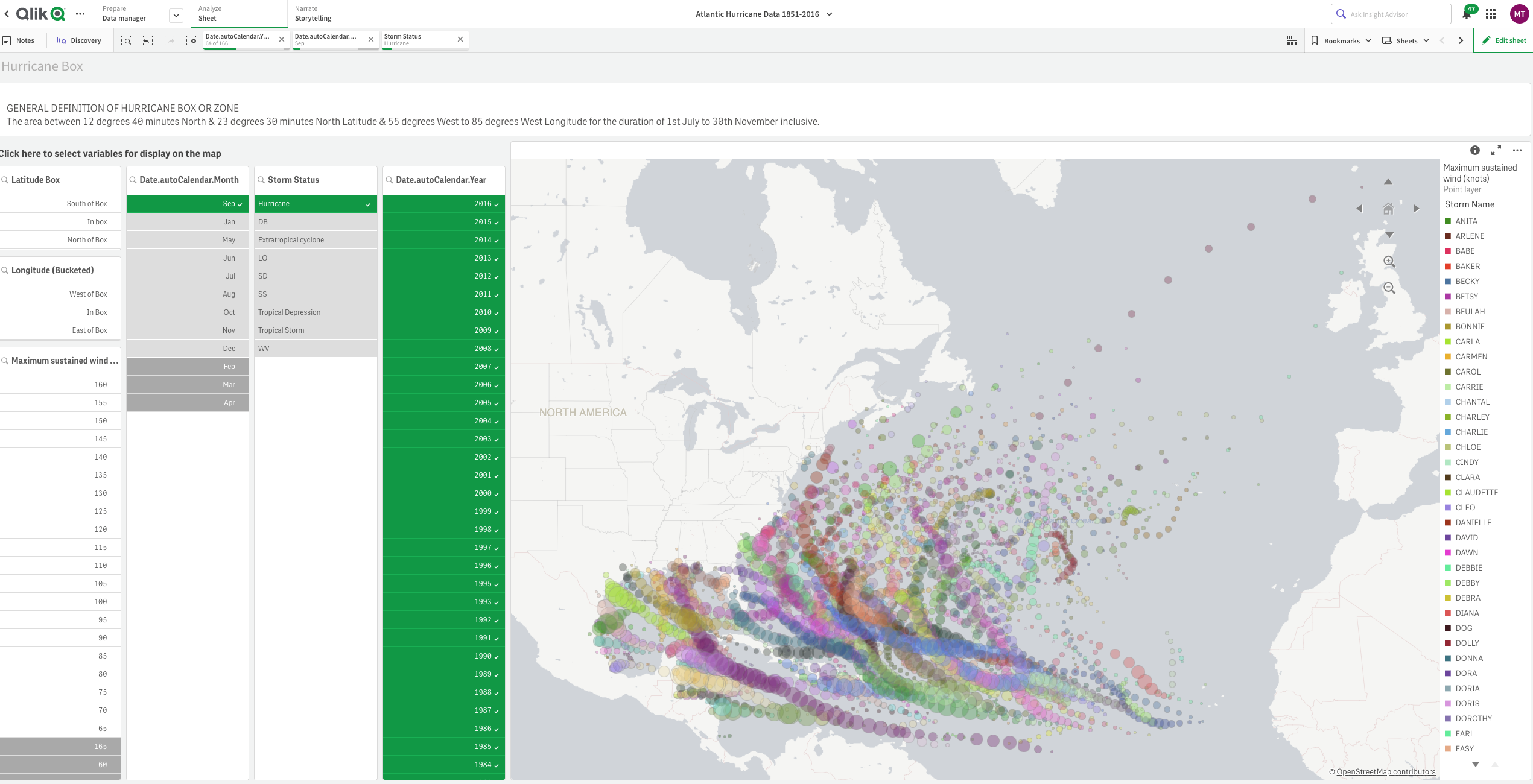Step back to previous selection state
Viewport: 1533px width, 784px height.
tap(148, 40)
